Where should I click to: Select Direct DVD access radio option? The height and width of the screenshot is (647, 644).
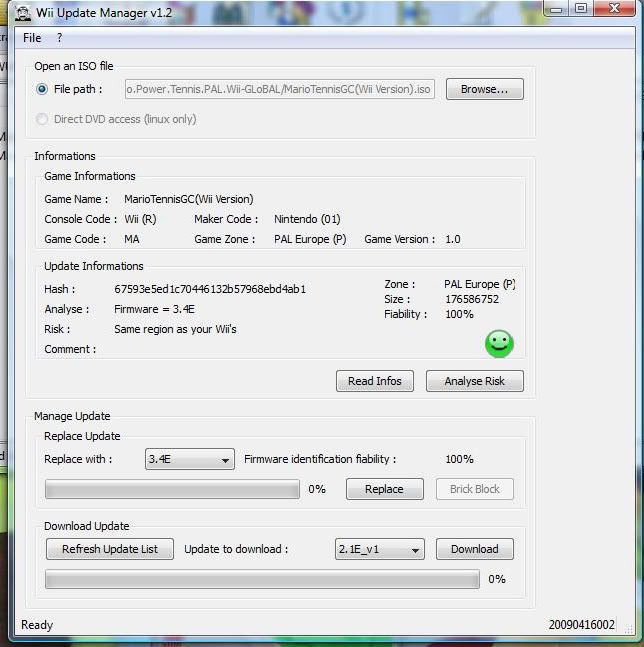point(42,119)
